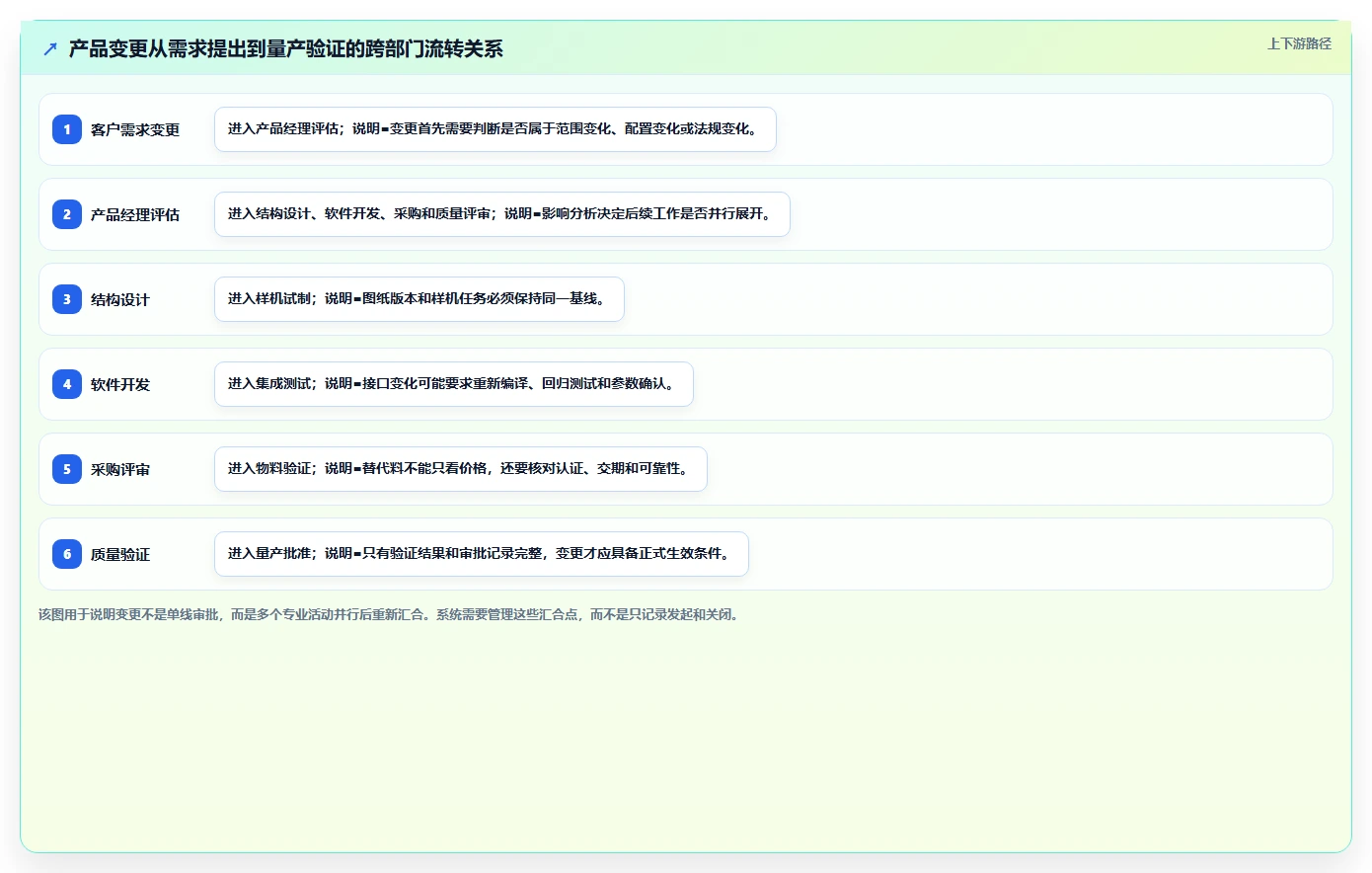Click the 上下游路径 label in the header
This screenshot has height=873, width=1372.
(1299, 43)
